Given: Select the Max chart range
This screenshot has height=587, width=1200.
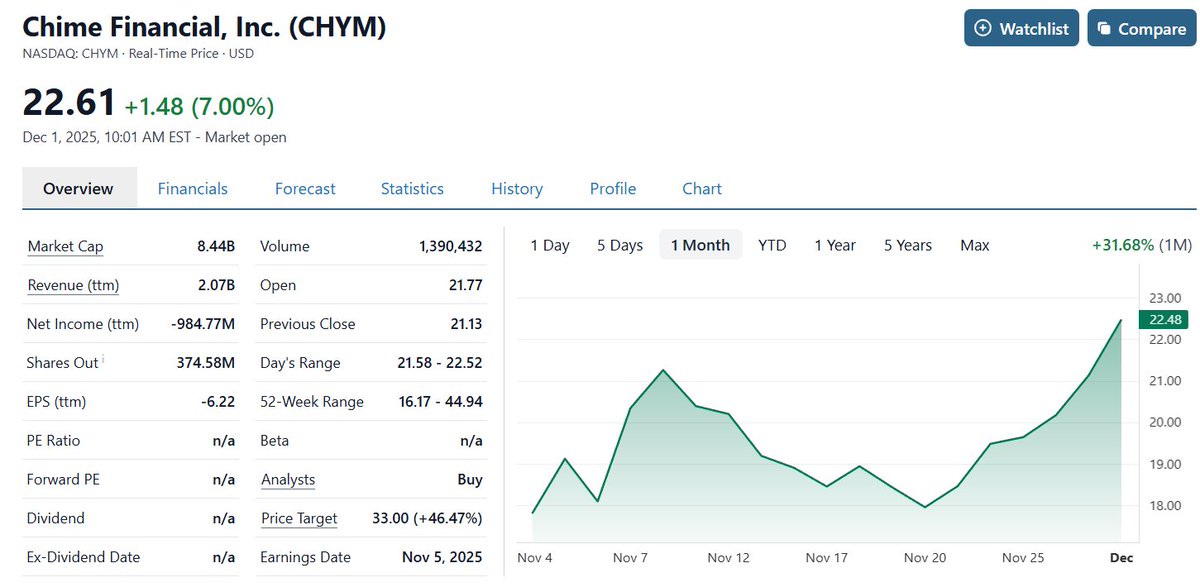Looking at the screenshot, I should [x=975, y=245].
